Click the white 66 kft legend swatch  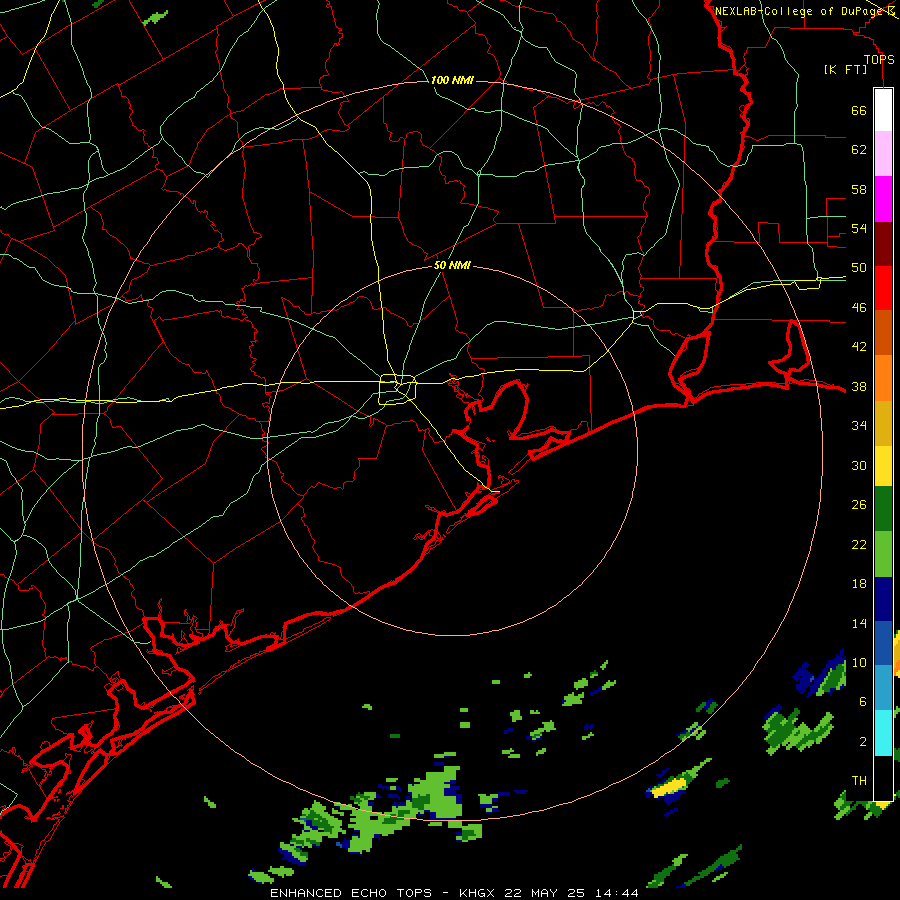coord(883,110)
